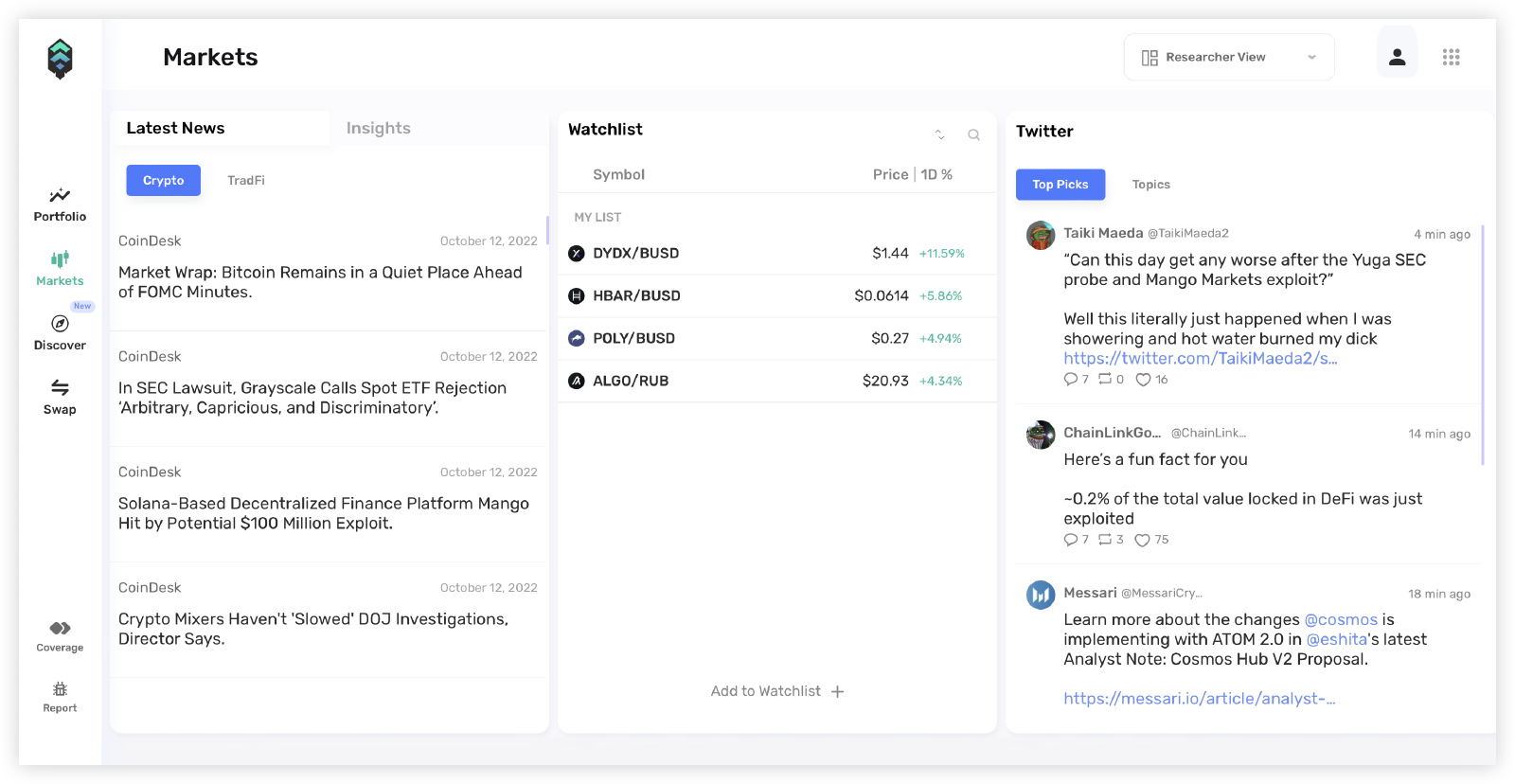Screen dimensions: 1515x784
Task: Open Mango $100 Million Exploit article
Action: [x=323, y=513]
